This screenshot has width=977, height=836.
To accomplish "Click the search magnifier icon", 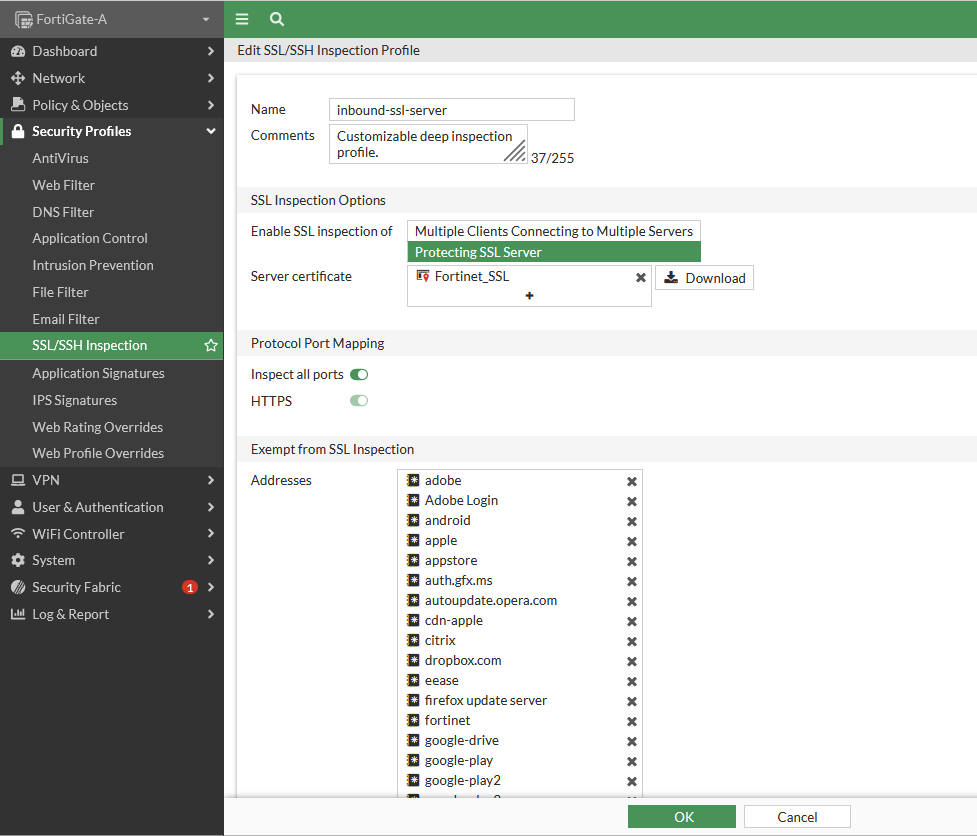I will coord(277,19).
